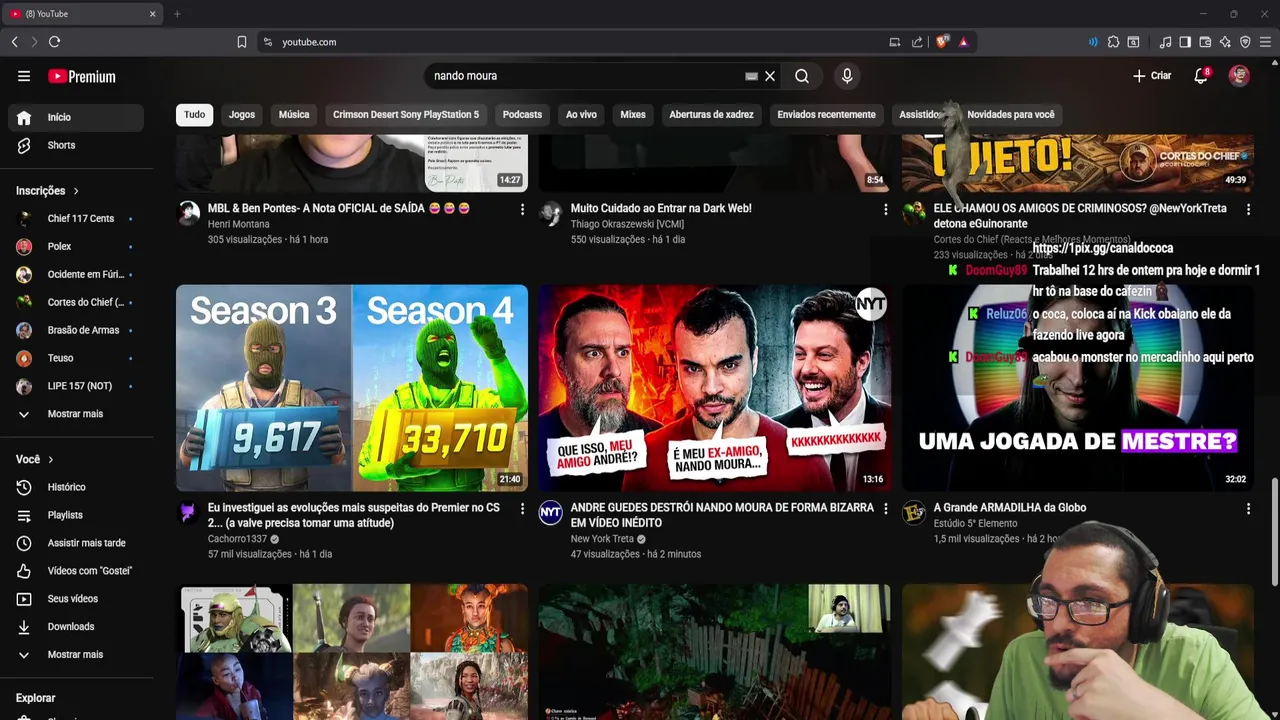Open the Henri Montana channel link
This screenshot has height=720, width=1280.
click(x=239, y=224)
